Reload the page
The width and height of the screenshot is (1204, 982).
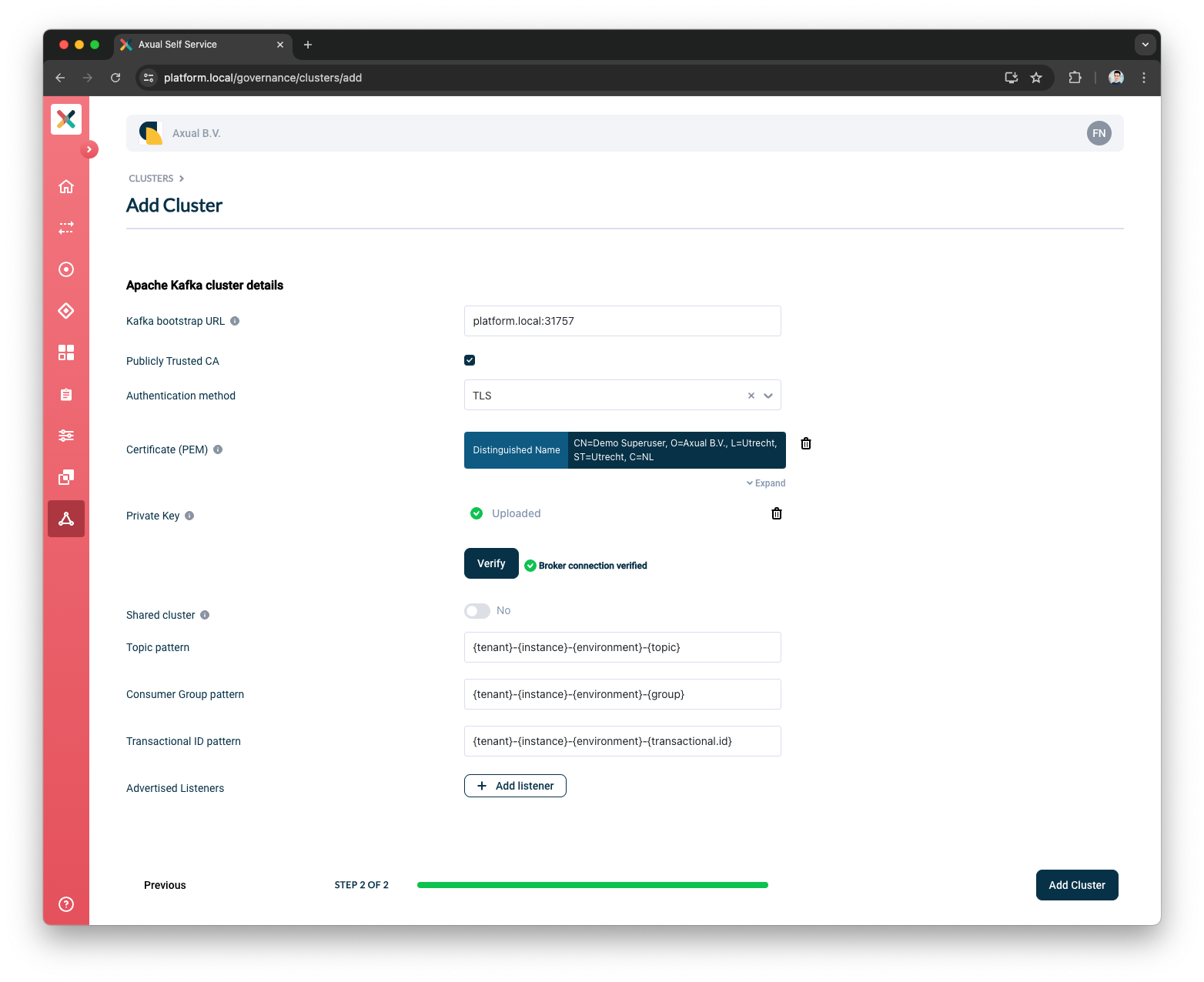pos(115,78)
